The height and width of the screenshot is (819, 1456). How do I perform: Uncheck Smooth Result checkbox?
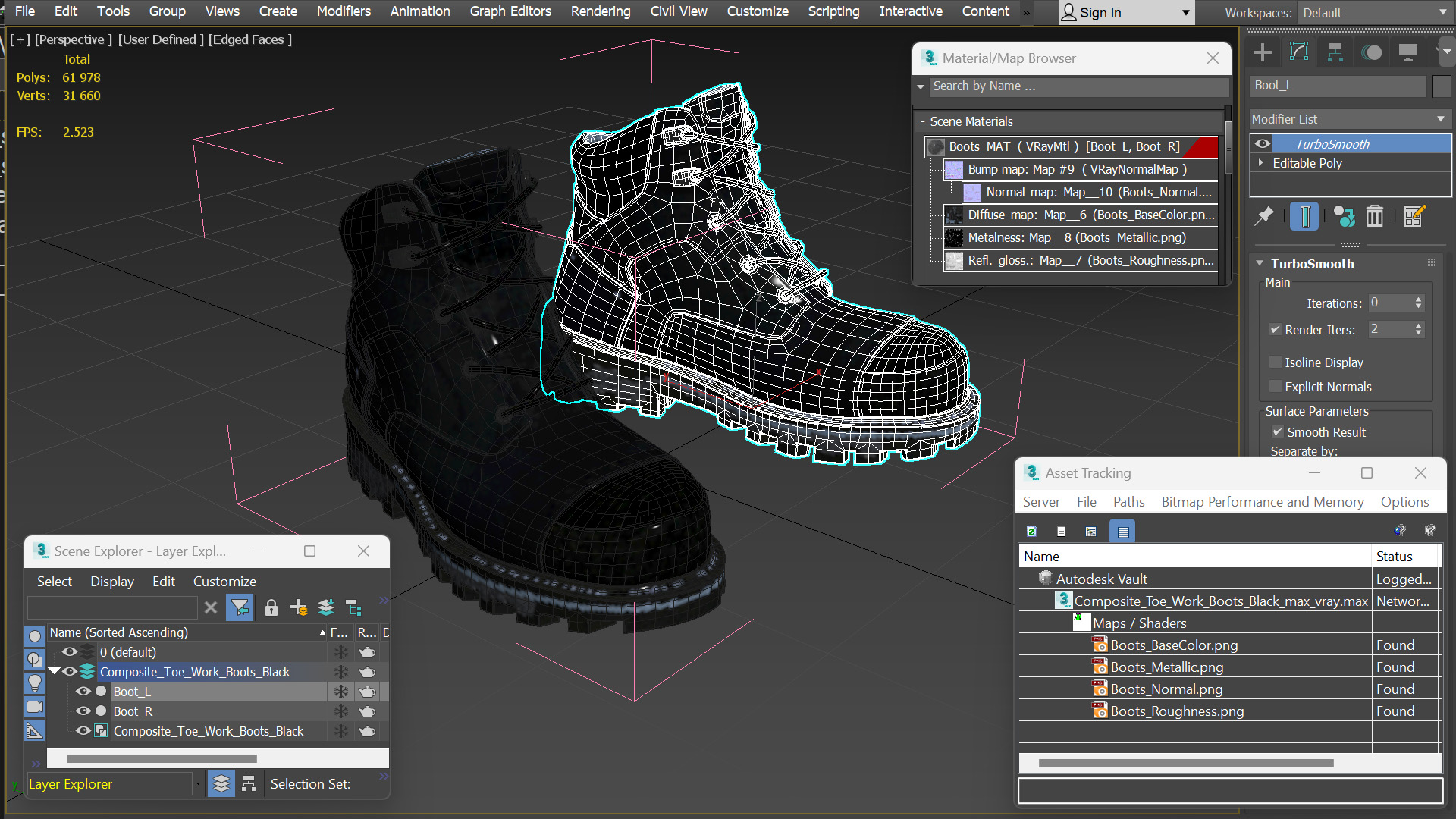tap(1278, 432)
